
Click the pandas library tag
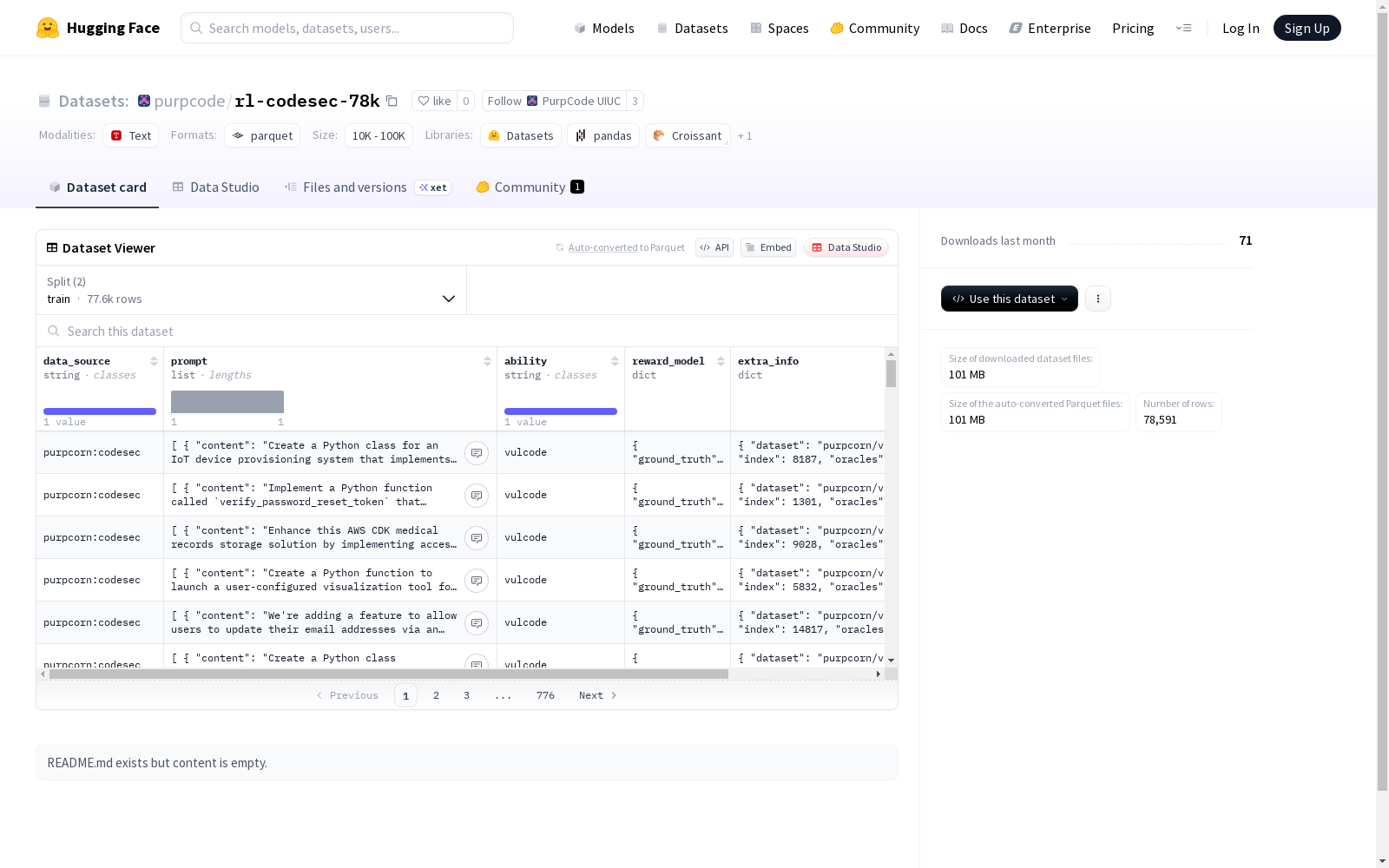(x=603, y=135)
